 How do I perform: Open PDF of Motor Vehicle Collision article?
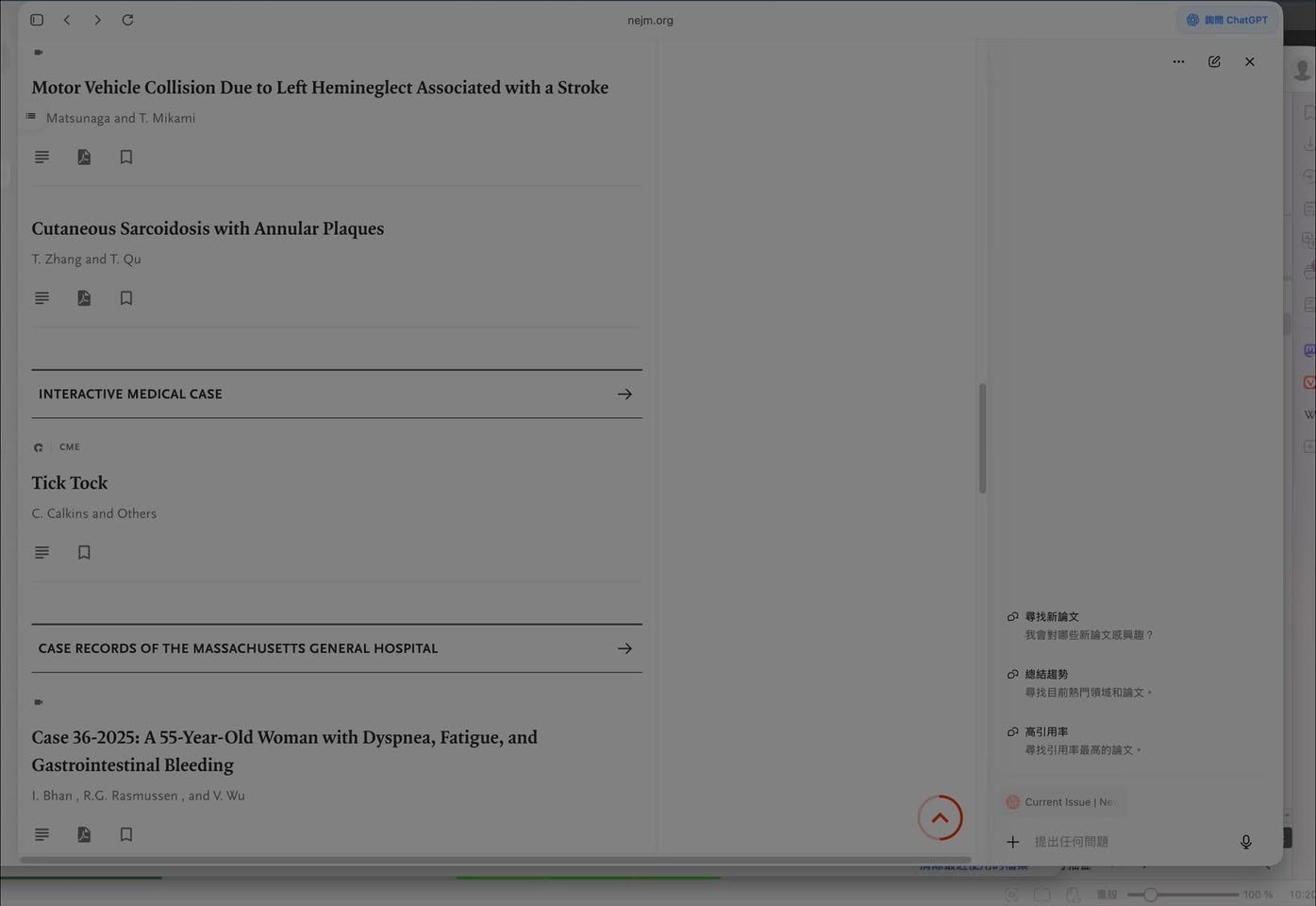(84, 157)
